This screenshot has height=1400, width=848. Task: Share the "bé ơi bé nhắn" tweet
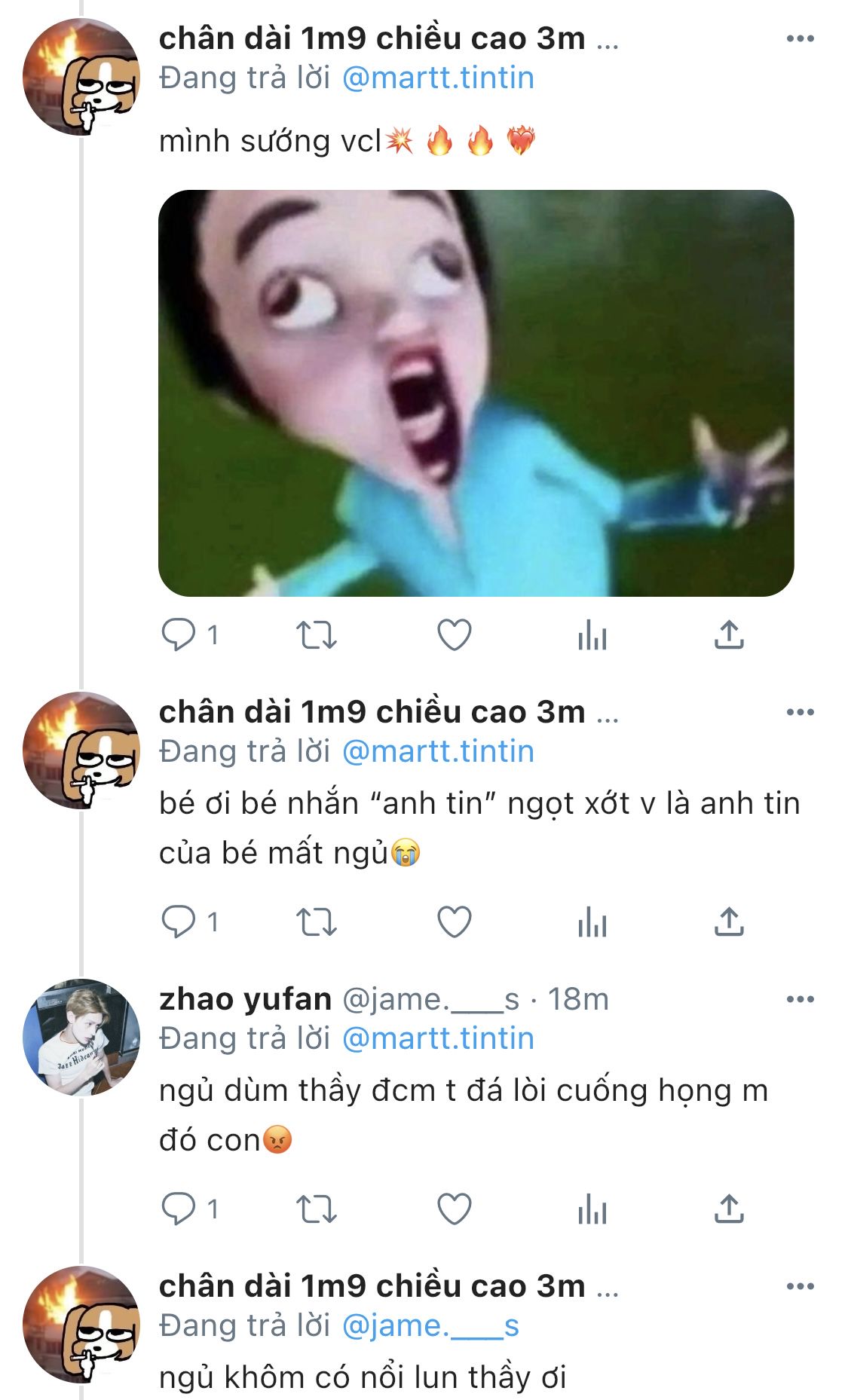point(729,922)
